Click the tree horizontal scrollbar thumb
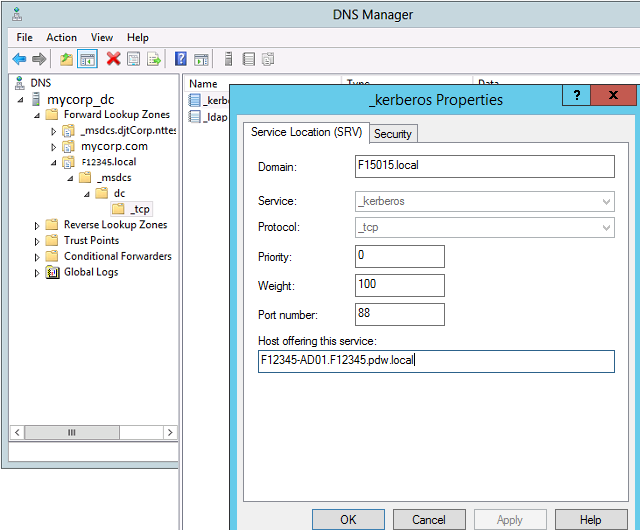640x530 pixels. 72,432
